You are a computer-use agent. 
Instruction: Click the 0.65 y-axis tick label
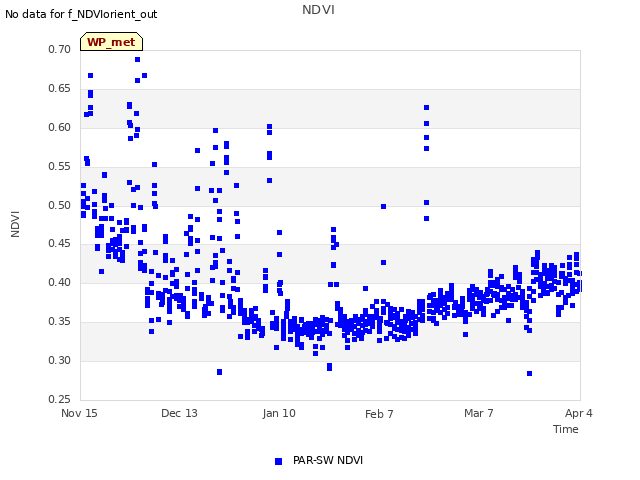click(60, 89)
